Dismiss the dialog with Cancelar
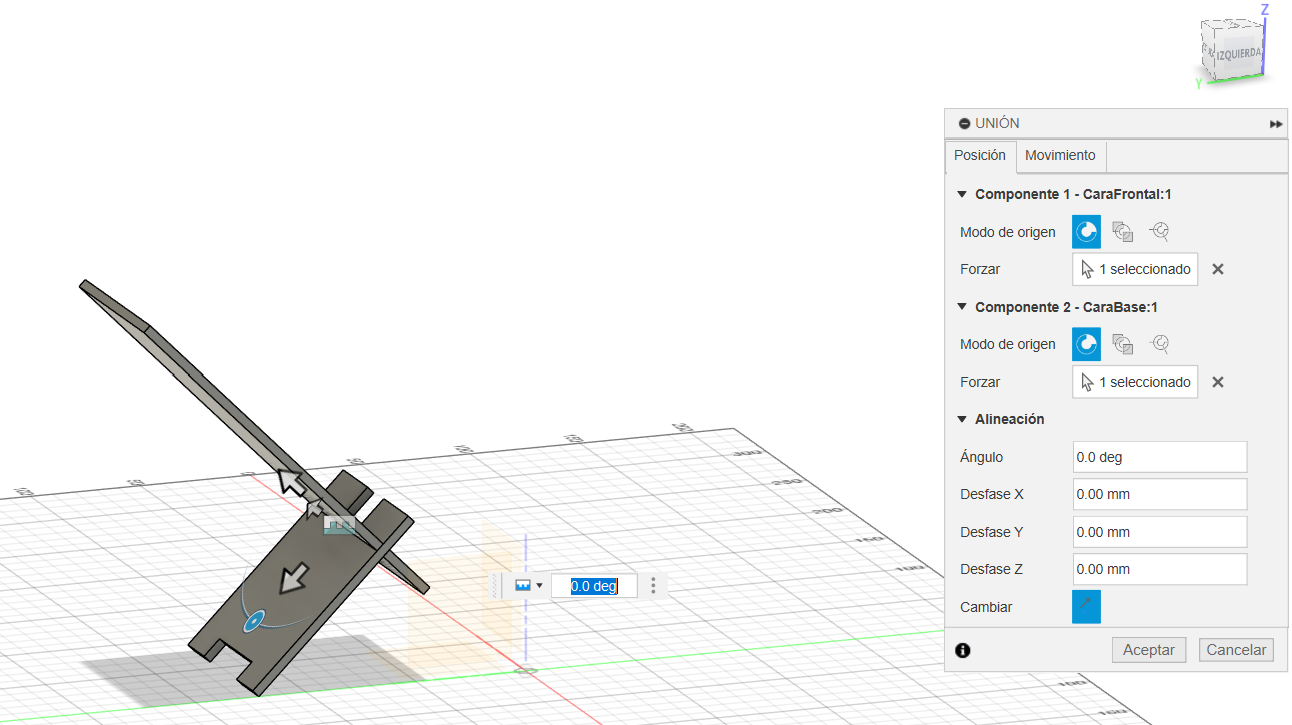Viewport: 1292px width, 725px height. 1237,650
